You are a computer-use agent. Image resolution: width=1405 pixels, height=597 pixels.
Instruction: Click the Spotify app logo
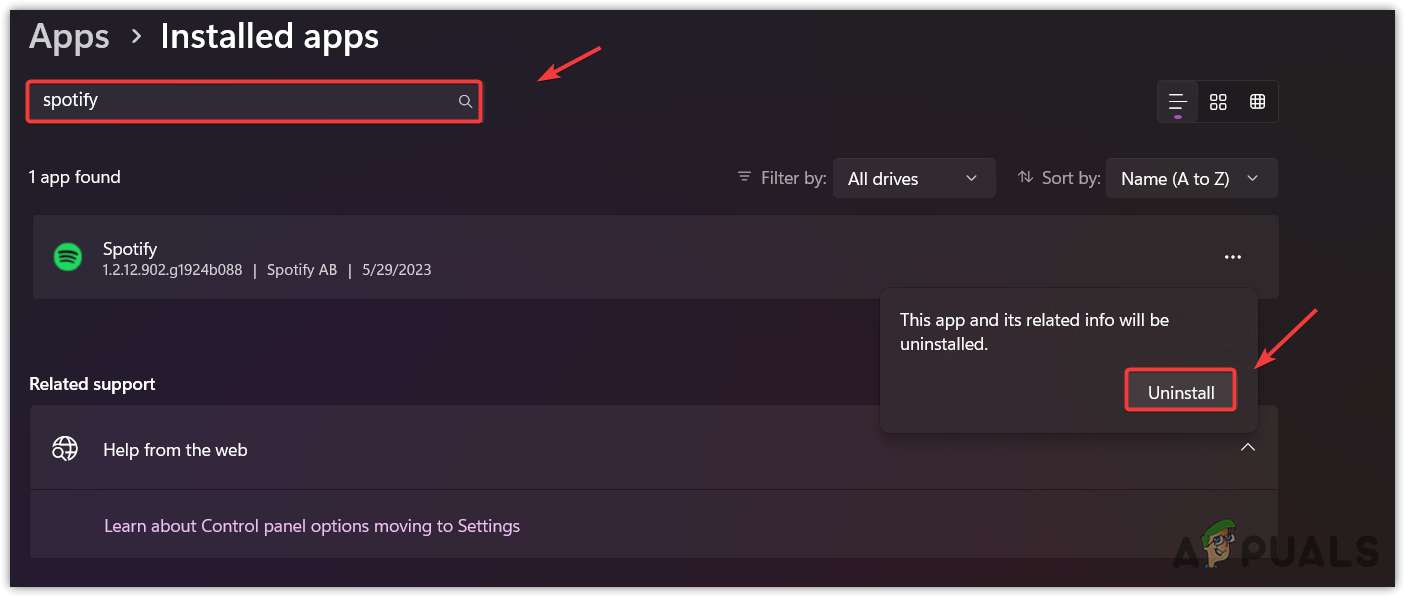(67, 257)
